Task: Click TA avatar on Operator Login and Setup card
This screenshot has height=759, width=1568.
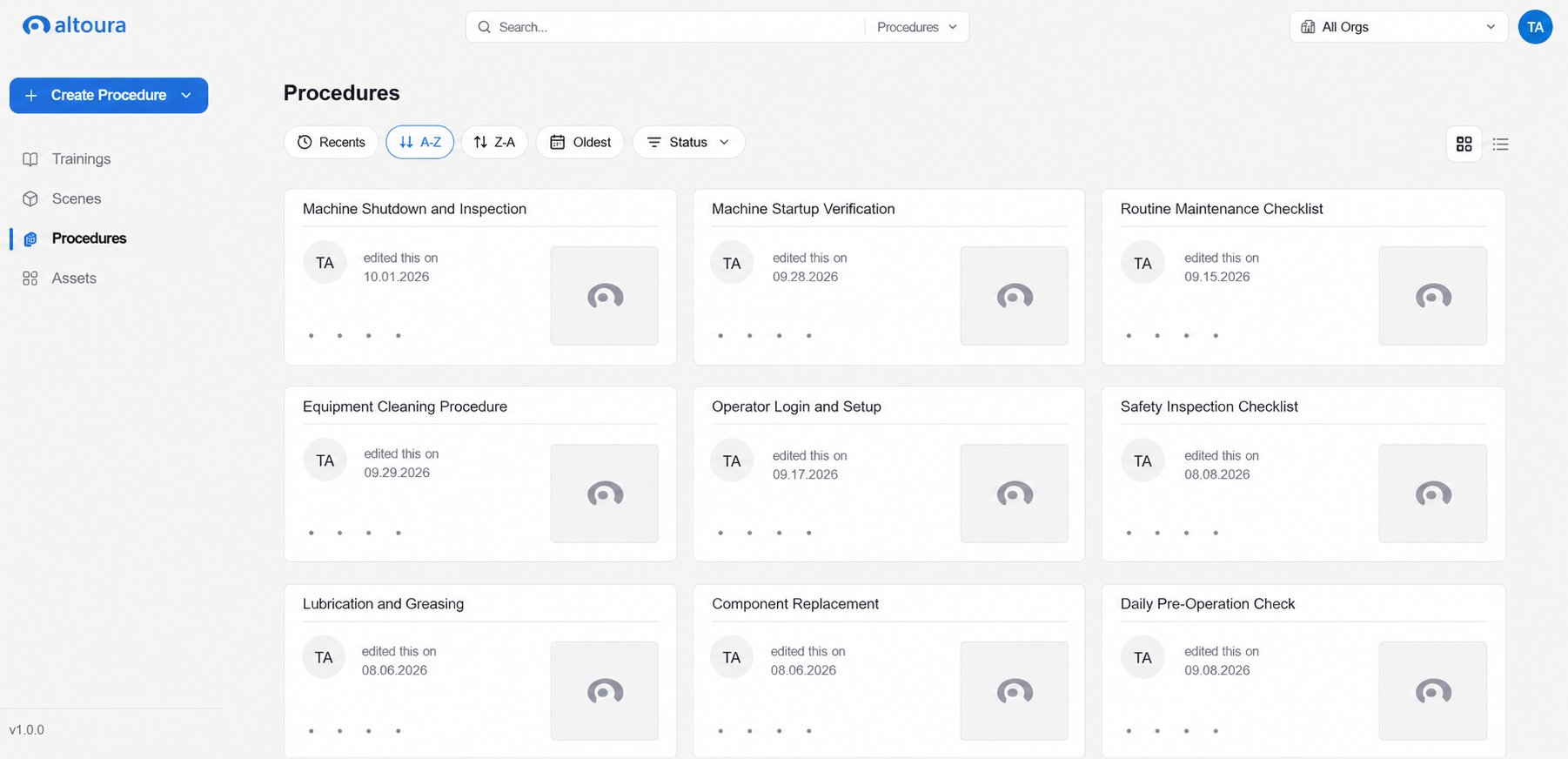Action: coord(732,460)
